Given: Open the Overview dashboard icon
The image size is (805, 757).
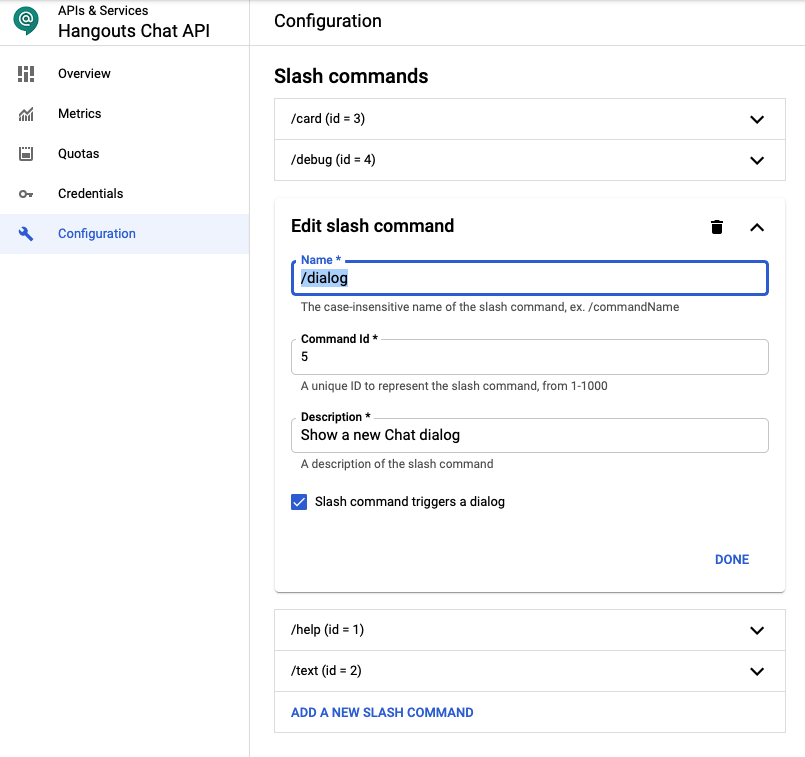Looking at the screenshot, I should click(x=26, y=74).
